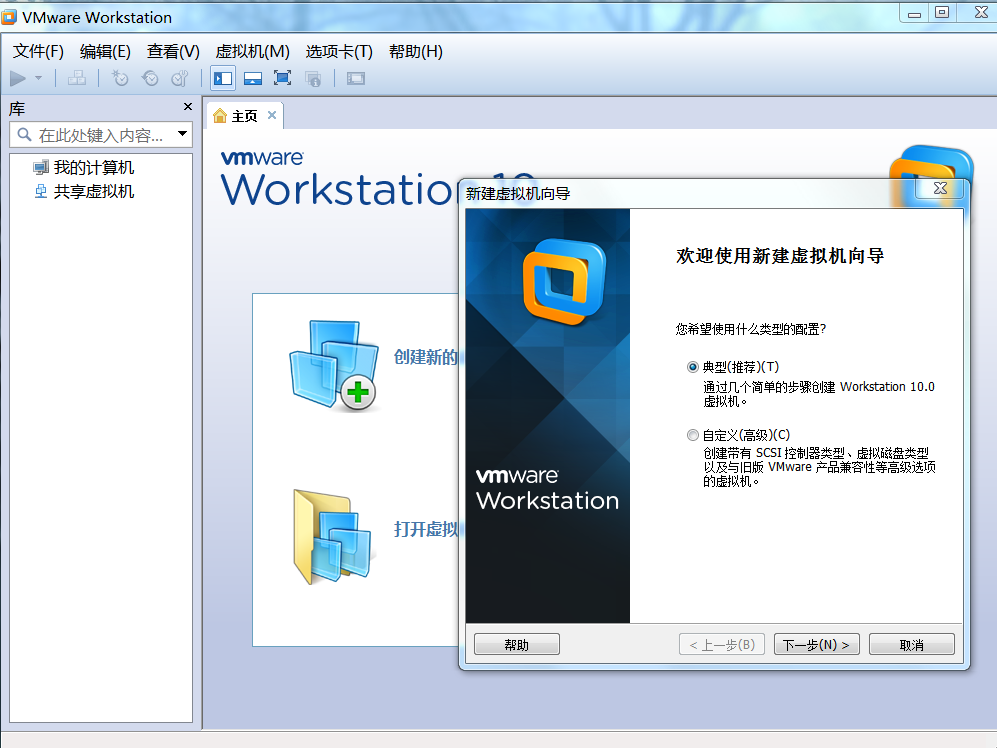Click the open virtual machine folder icon

[333, 537]
